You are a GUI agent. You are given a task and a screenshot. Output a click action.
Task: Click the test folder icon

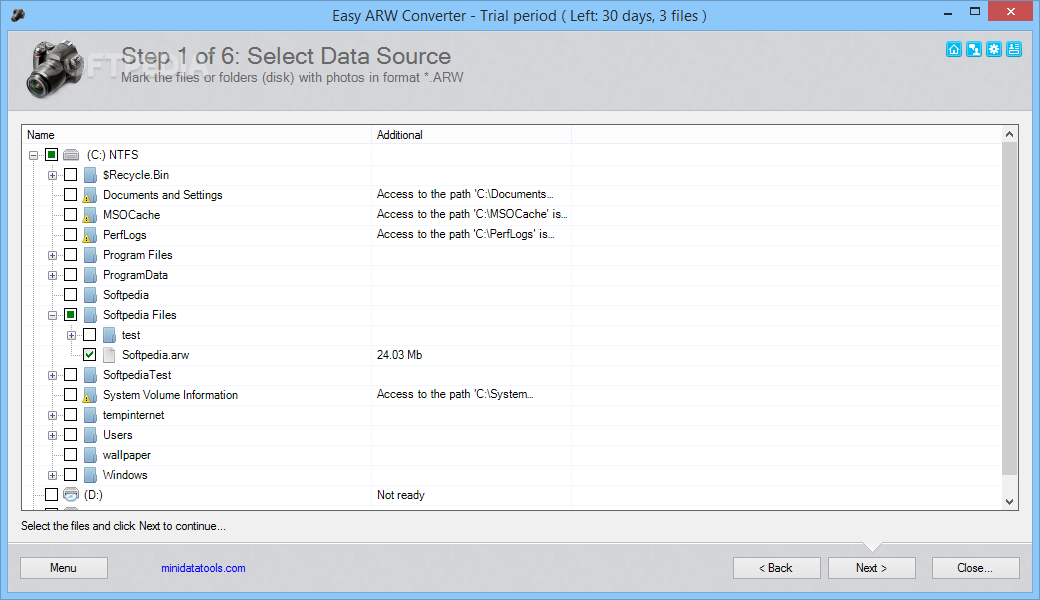click(109, 335)
